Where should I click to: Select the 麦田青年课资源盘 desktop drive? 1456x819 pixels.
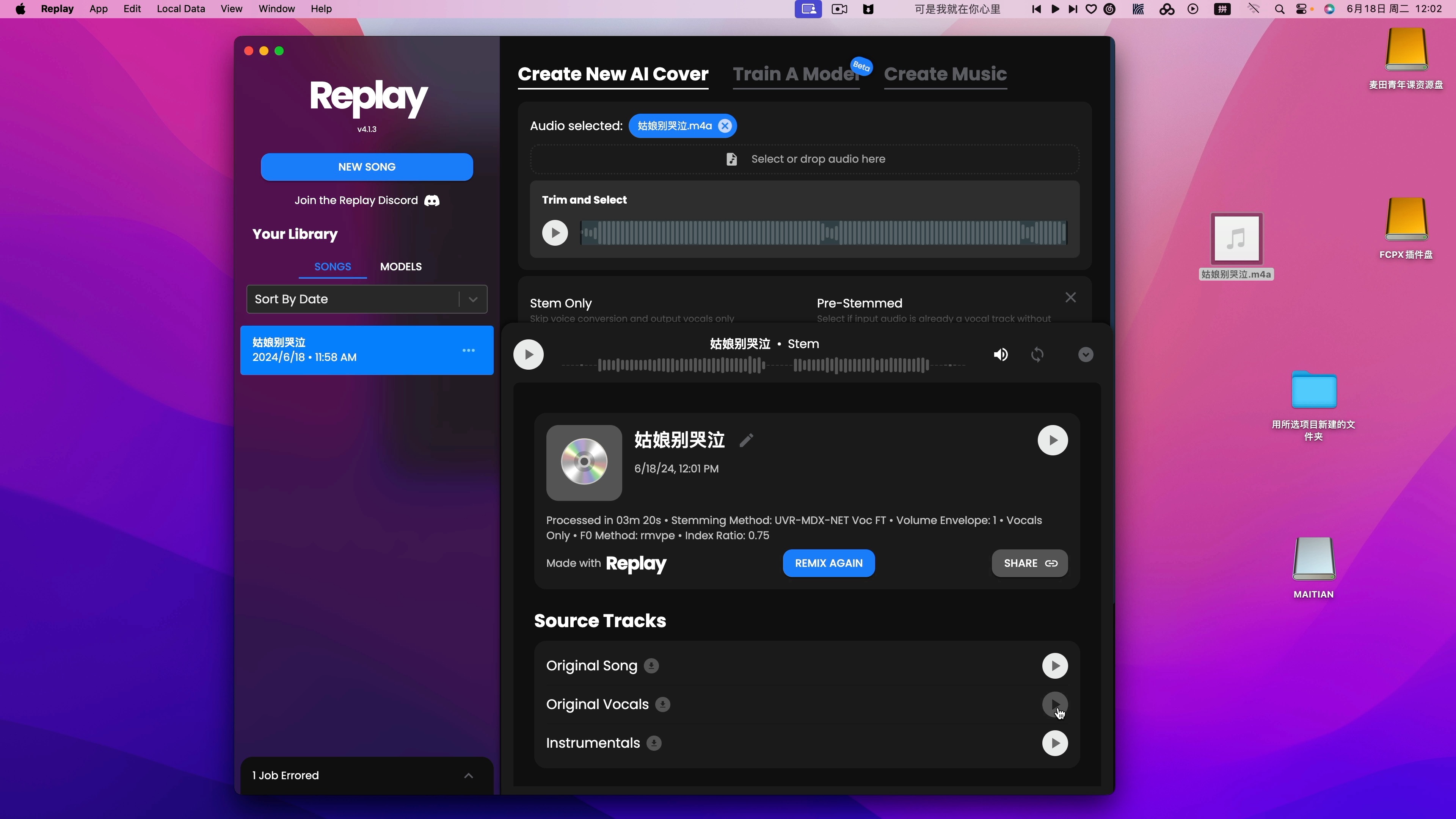[x=1406, y=58]
